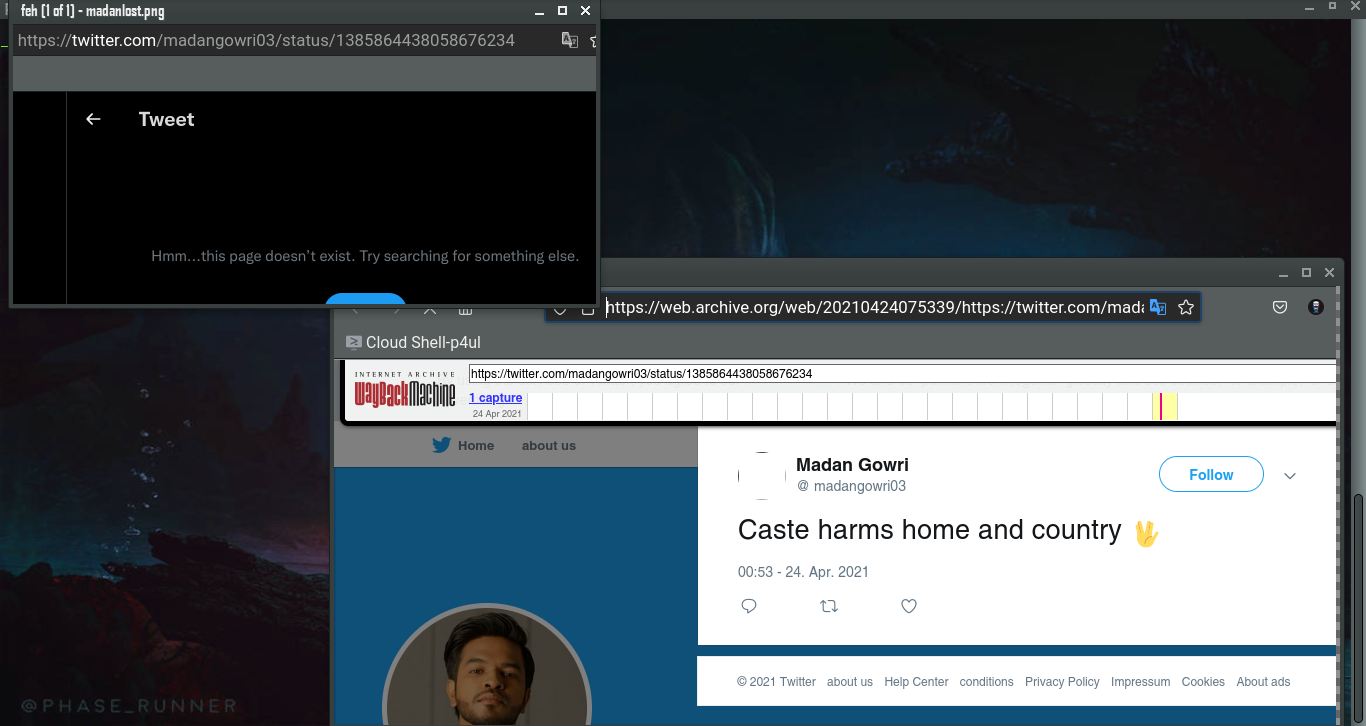The image size is (1366, 726).
Task: Click Home in the archived Twitter nav
Action: pyautogui.click(x=476, y=446)
